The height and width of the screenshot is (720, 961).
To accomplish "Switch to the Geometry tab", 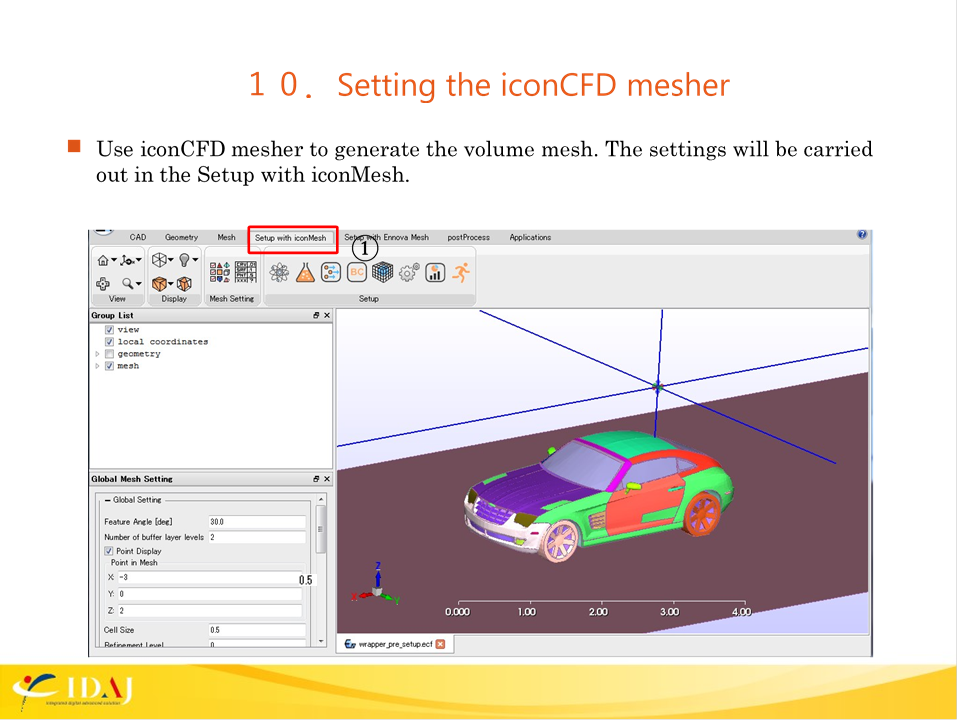I will (x=181, y=237).
